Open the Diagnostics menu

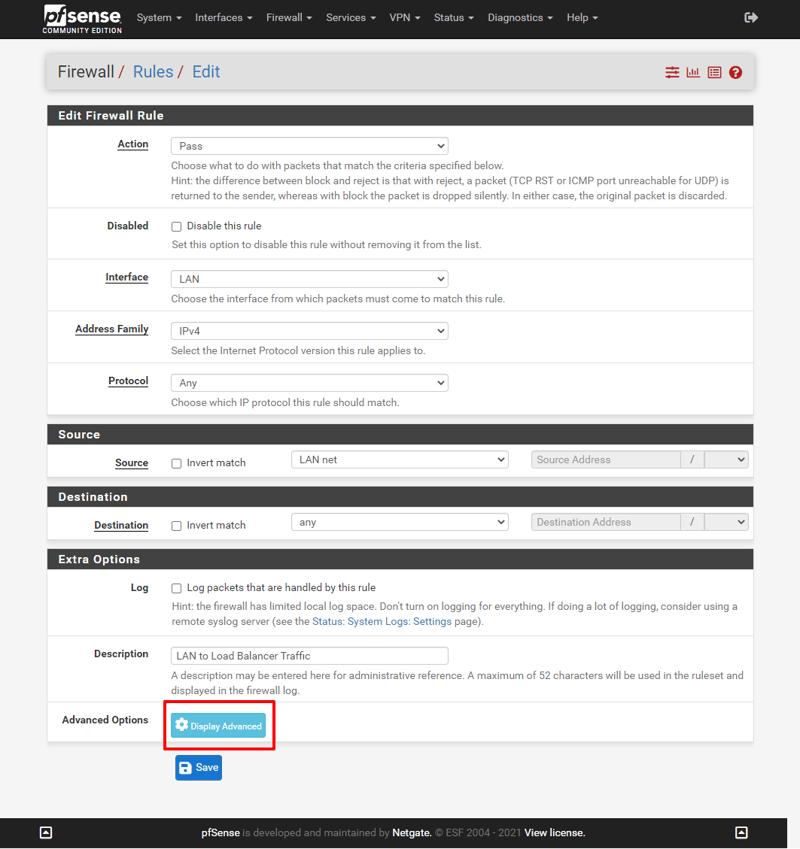tap(520, 18)
